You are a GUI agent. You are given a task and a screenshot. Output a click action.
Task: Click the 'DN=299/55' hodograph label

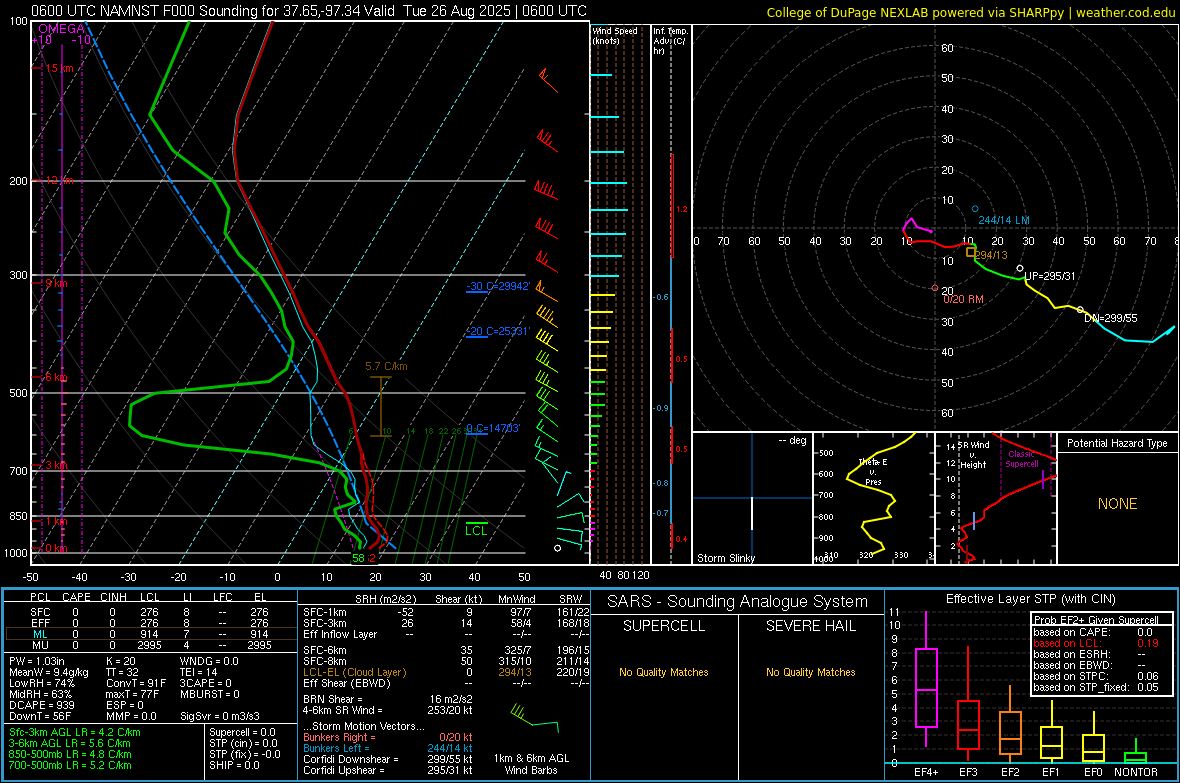(x=1111, y=318)
